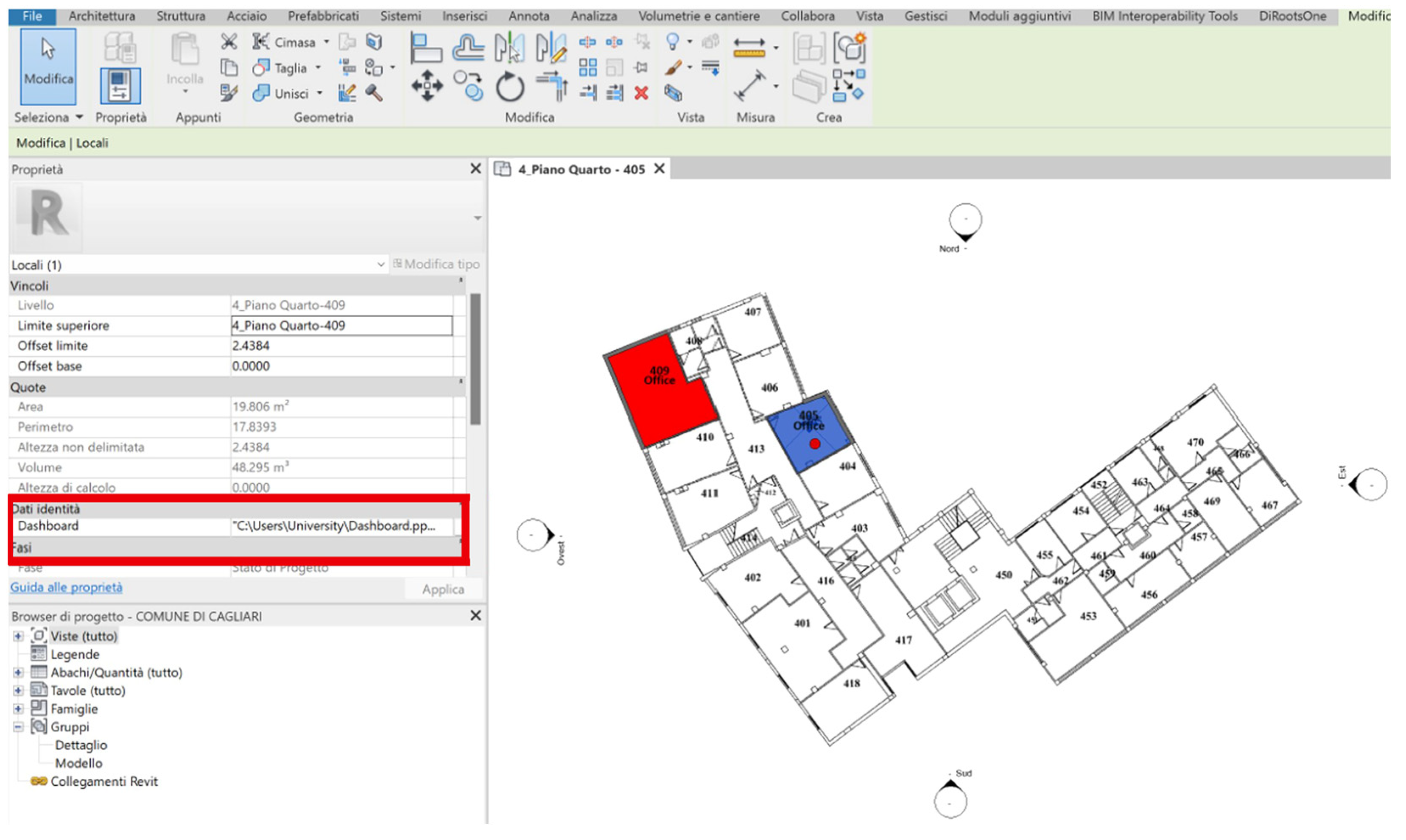This screenshot has height=840, width=1406.
Task: Activate the Modifica selection arrow tool
Action: coord(48,66)
